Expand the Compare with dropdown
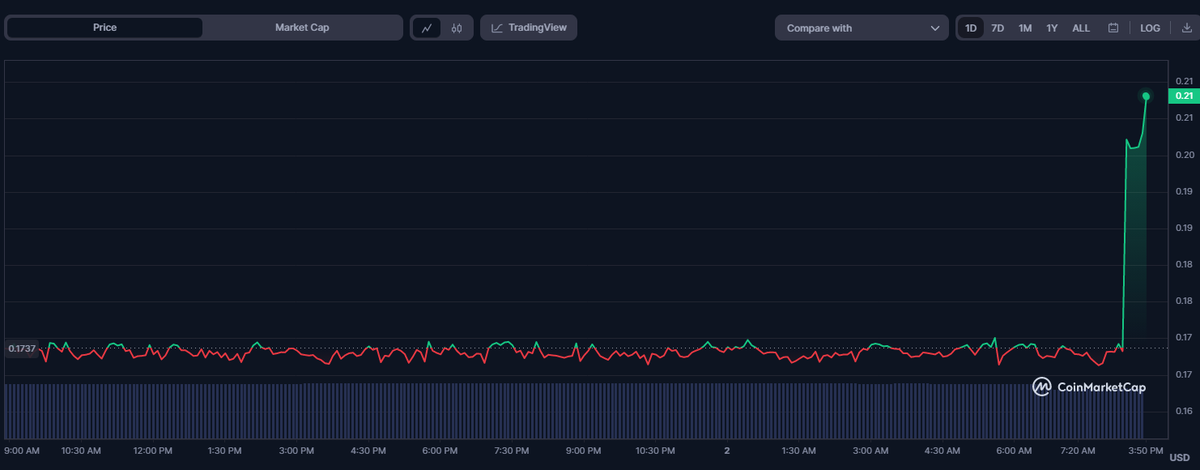Viewport: 1200px width, 470px height. coord(861,28)
